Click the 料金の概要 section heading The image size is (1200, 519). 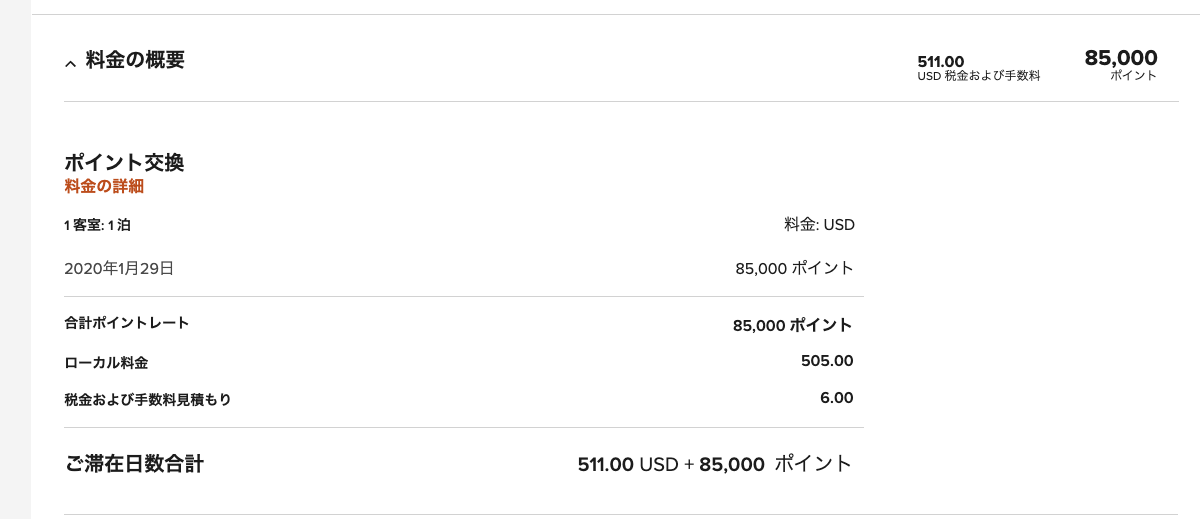pyautogui.click(x=135, y=60)
